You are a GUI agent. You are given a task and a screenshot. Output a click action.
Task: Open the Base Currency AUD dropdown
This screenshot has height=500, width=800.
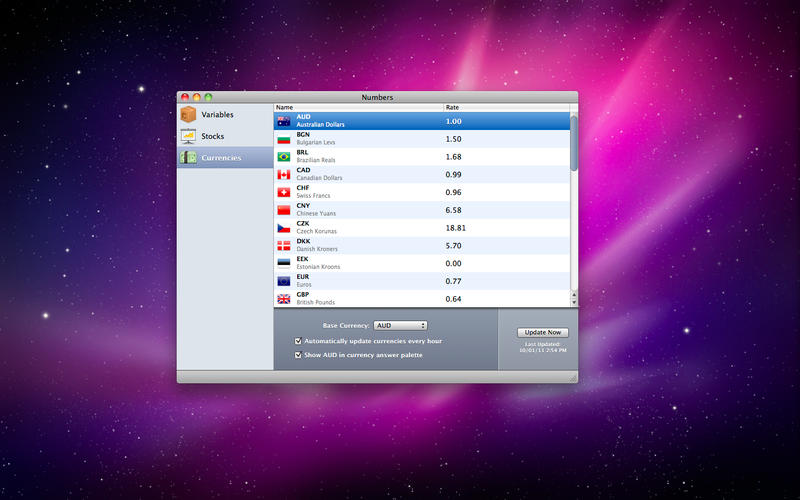point(401,326)
